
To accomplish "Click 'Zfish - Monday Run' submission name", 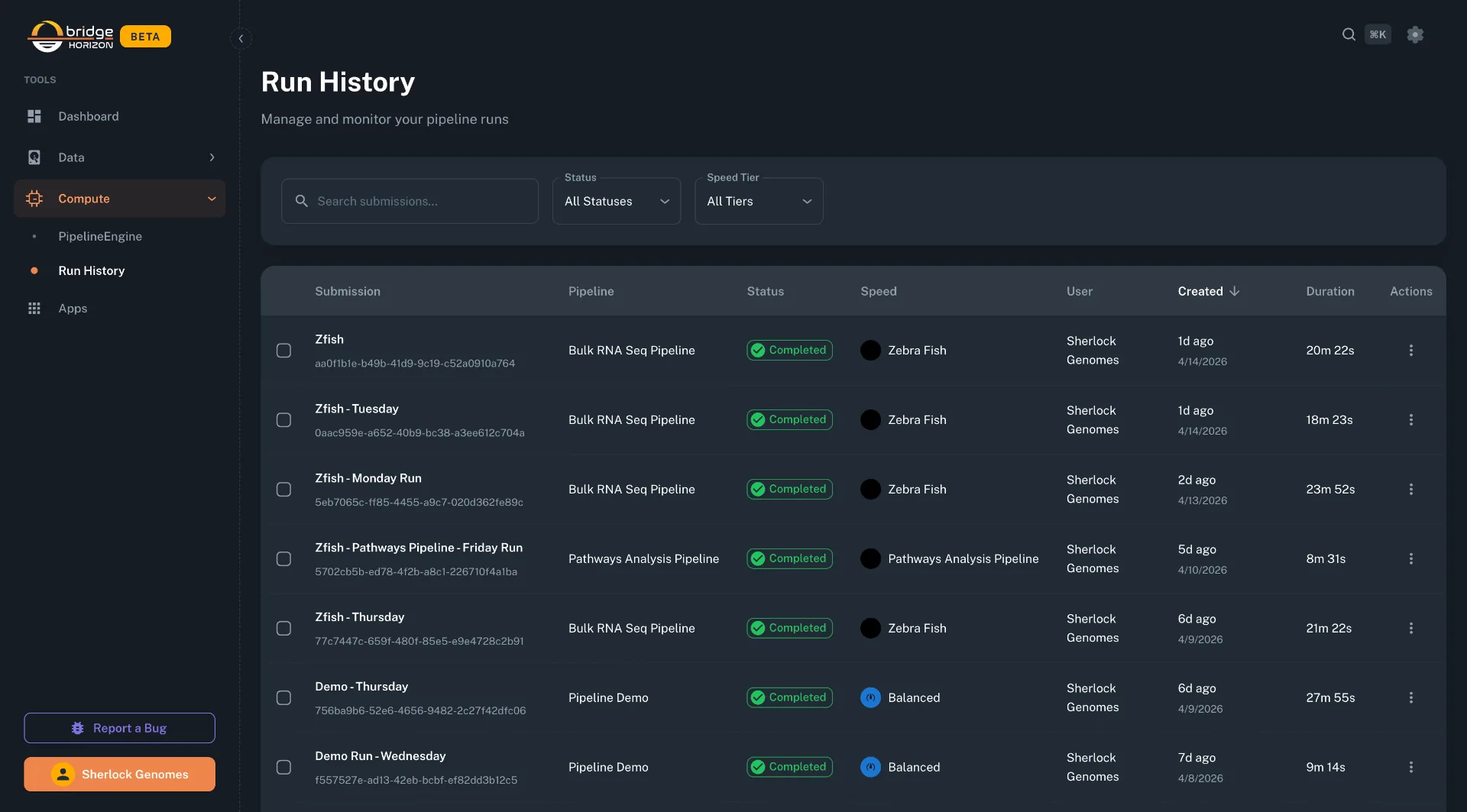I will [x=368, y=478].
